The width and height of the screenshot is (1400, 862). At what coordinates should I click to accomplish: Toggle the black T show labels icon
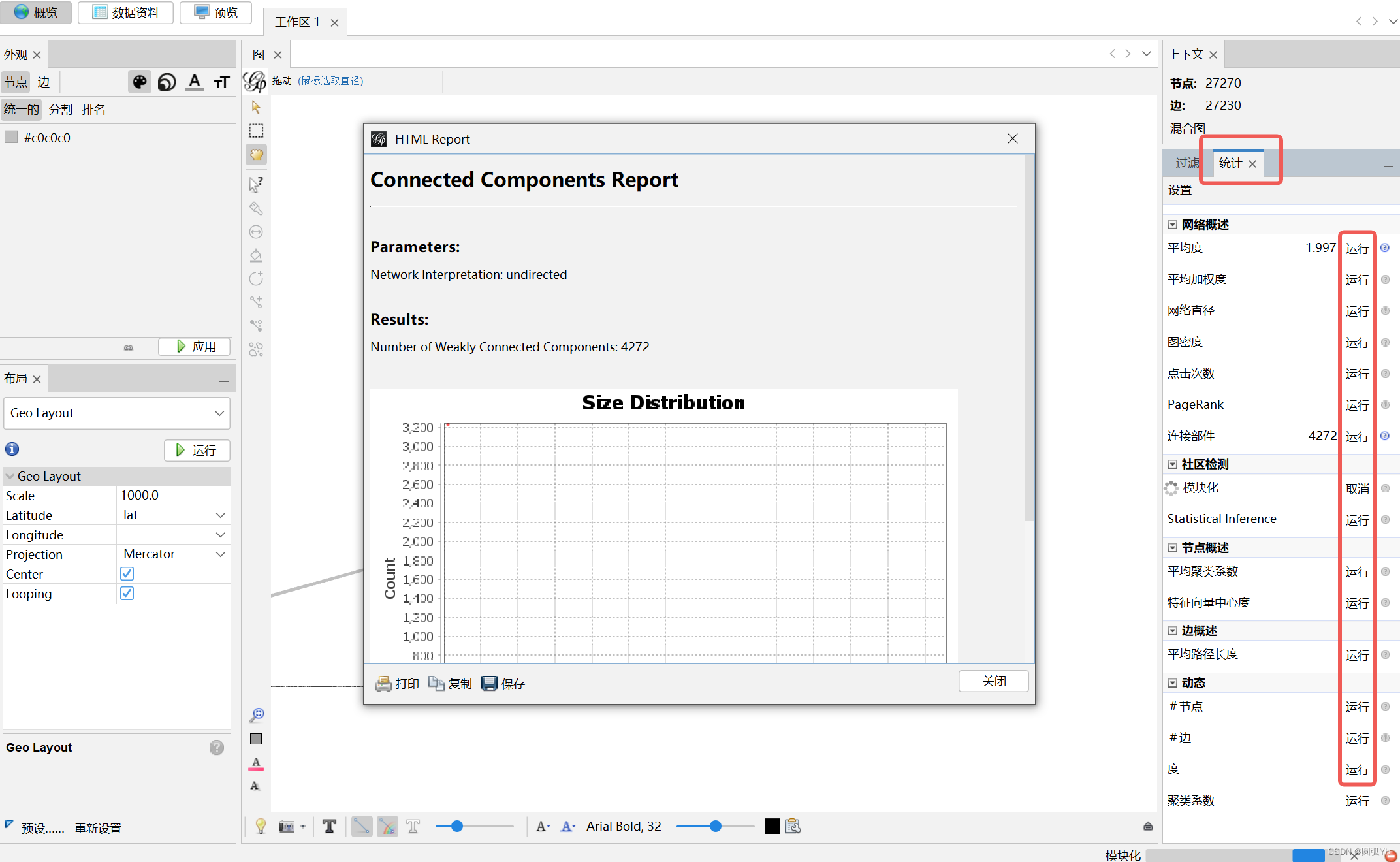tap(329, 826)
